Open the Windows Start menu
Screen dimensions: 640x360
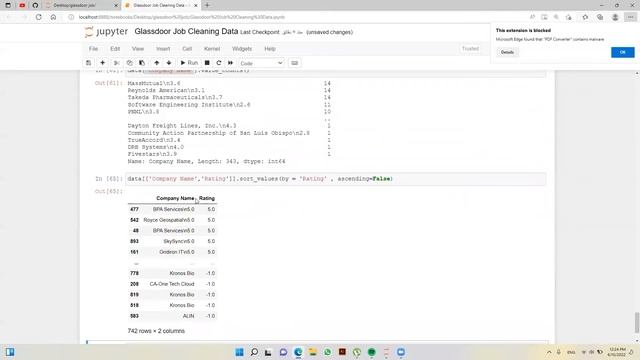click(x=240, y=352)
